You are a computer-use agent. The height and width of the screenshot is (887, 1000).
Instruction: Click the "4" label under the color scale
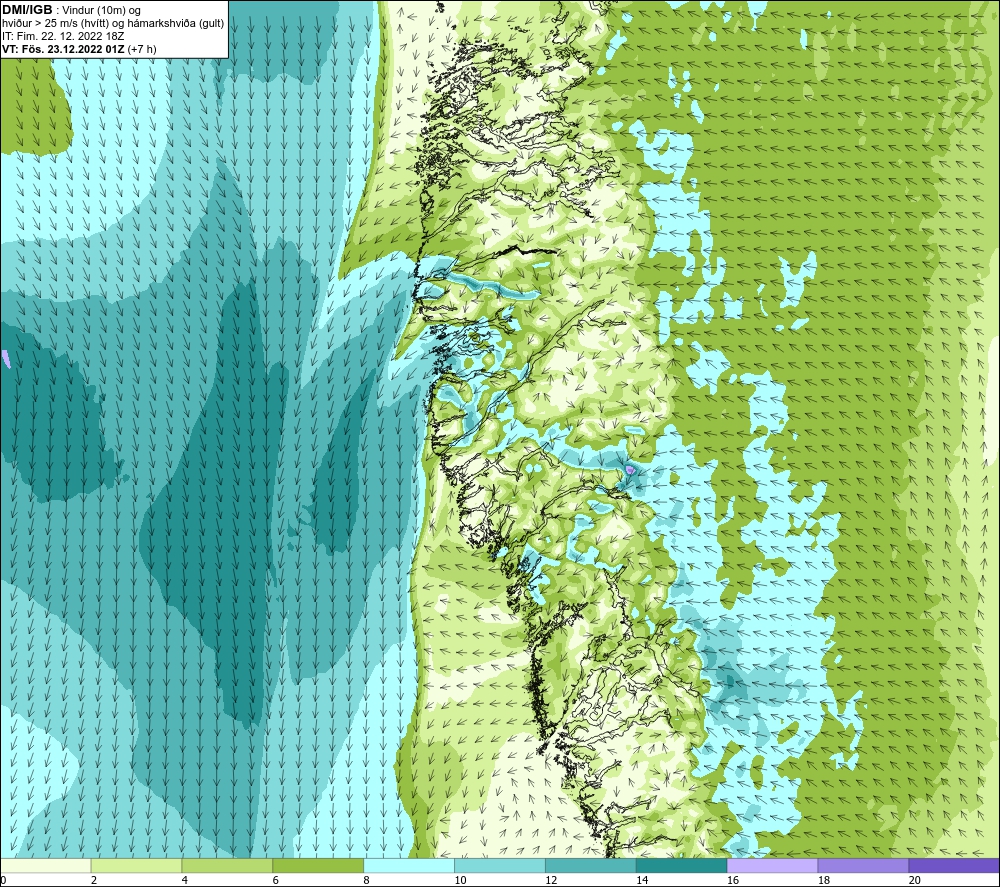[185, 880]
